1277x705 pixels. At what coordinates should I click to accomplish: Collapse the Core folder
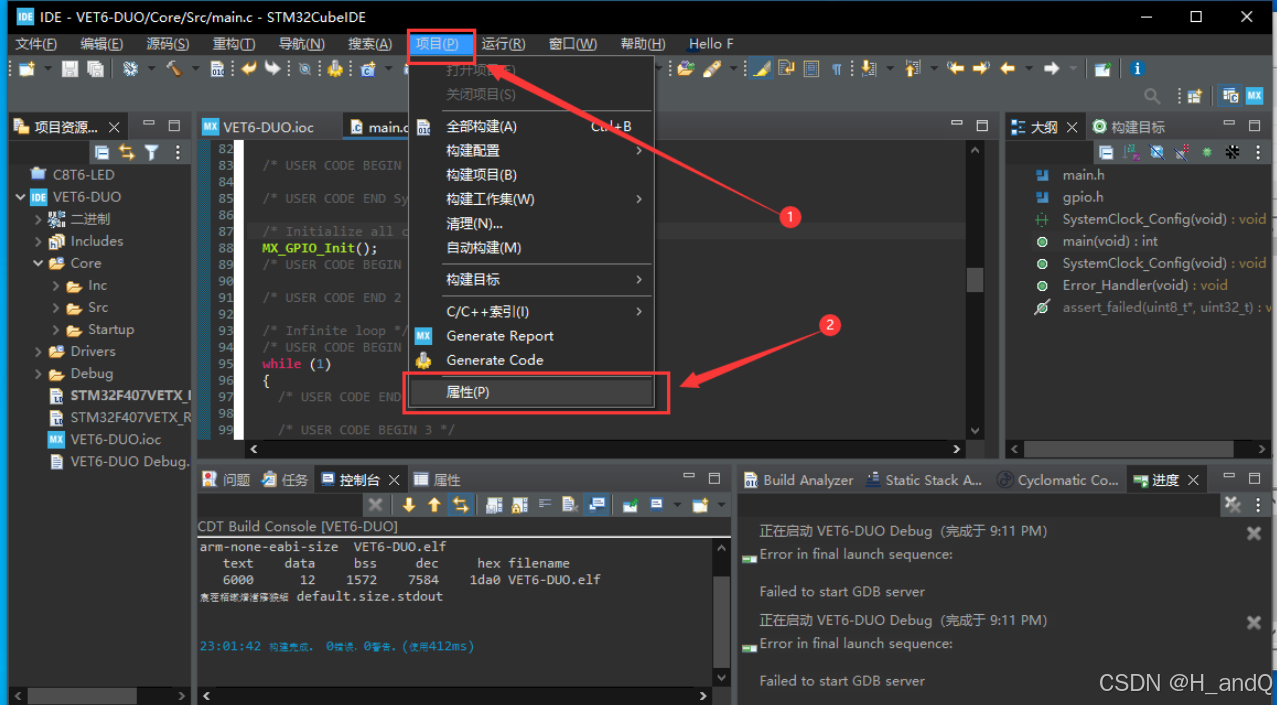[38, 263]
